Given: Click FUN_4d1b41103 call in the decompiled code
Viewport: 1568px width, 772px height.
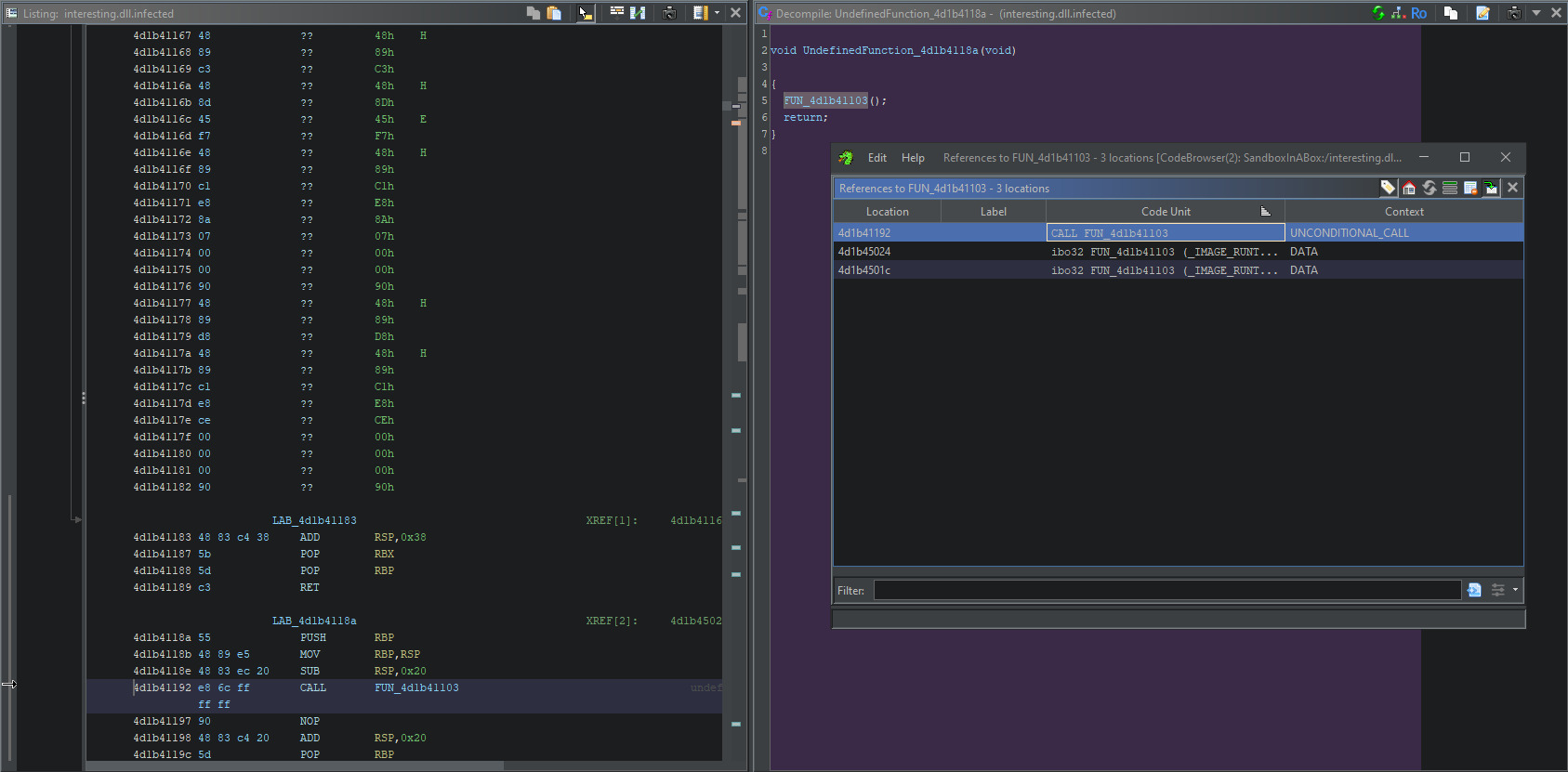Looking at the screenshot, I should point(825,100).
